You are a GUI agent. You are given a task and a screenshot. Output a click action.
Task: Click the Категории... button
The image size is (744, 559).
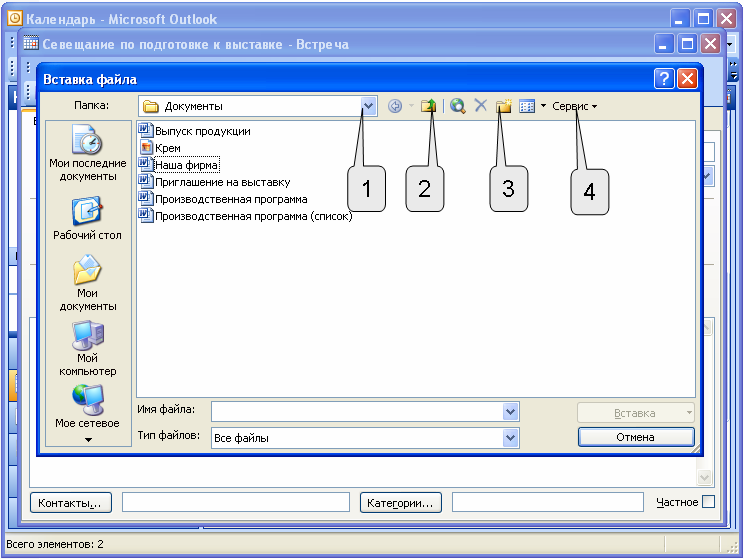point(400,503)
